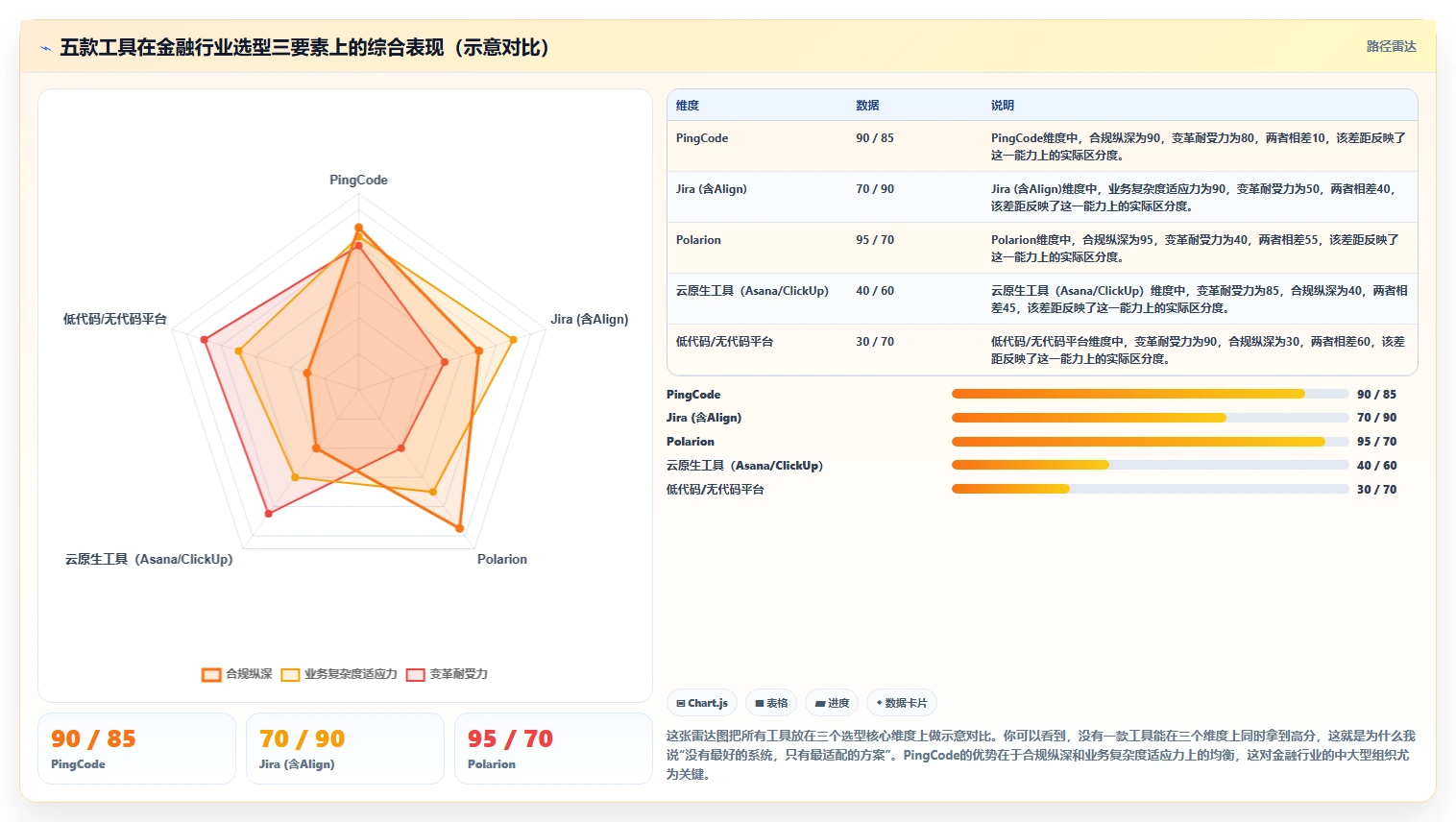1456x822 pixels.
Task: Open the 90 / 85 PingCode summary card
Action: (x=136, y=748)
